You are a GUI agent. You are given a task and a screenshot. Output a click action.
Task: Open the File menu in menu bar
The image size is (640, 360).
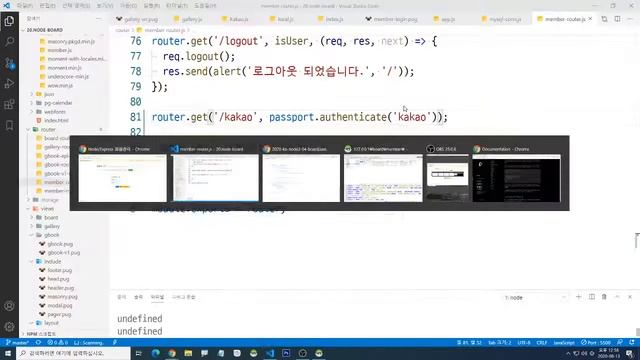click(x=24, y=6)
